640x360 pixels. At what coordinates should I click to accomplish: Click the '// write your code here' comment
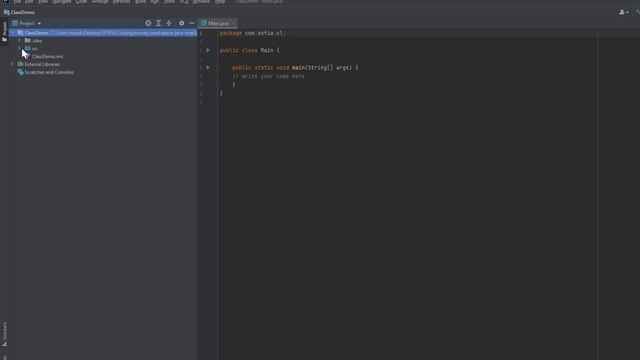tap(268, 76)
